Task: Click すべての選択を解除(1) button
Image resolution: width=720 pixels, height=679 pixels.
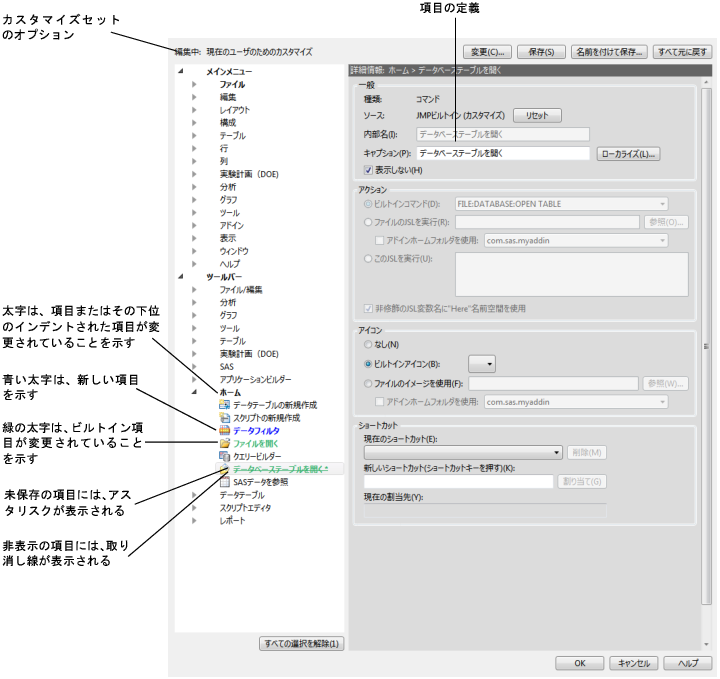Action: coord(302,644)
